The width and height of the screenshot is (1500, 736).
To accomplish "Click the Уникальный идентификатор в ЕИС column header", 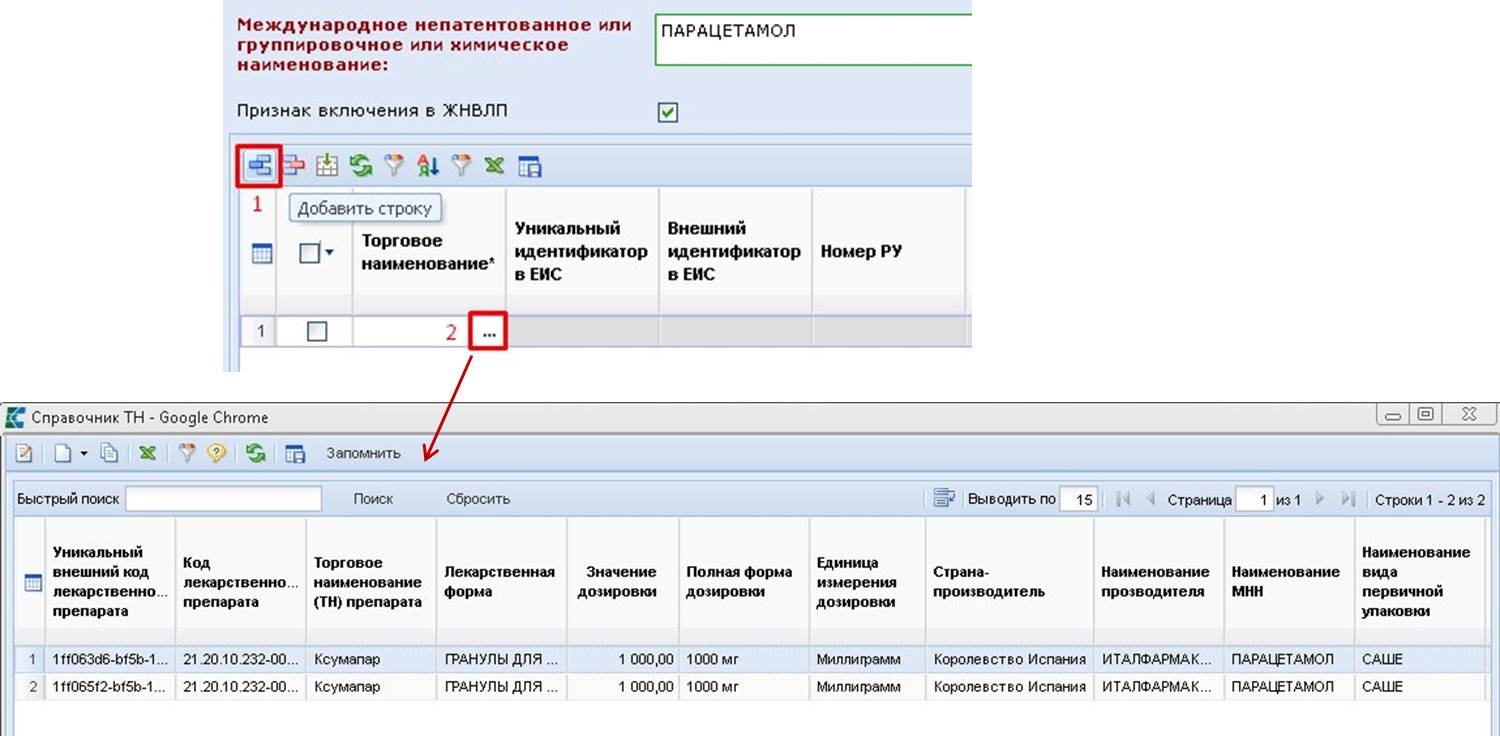I will (582, 252).
